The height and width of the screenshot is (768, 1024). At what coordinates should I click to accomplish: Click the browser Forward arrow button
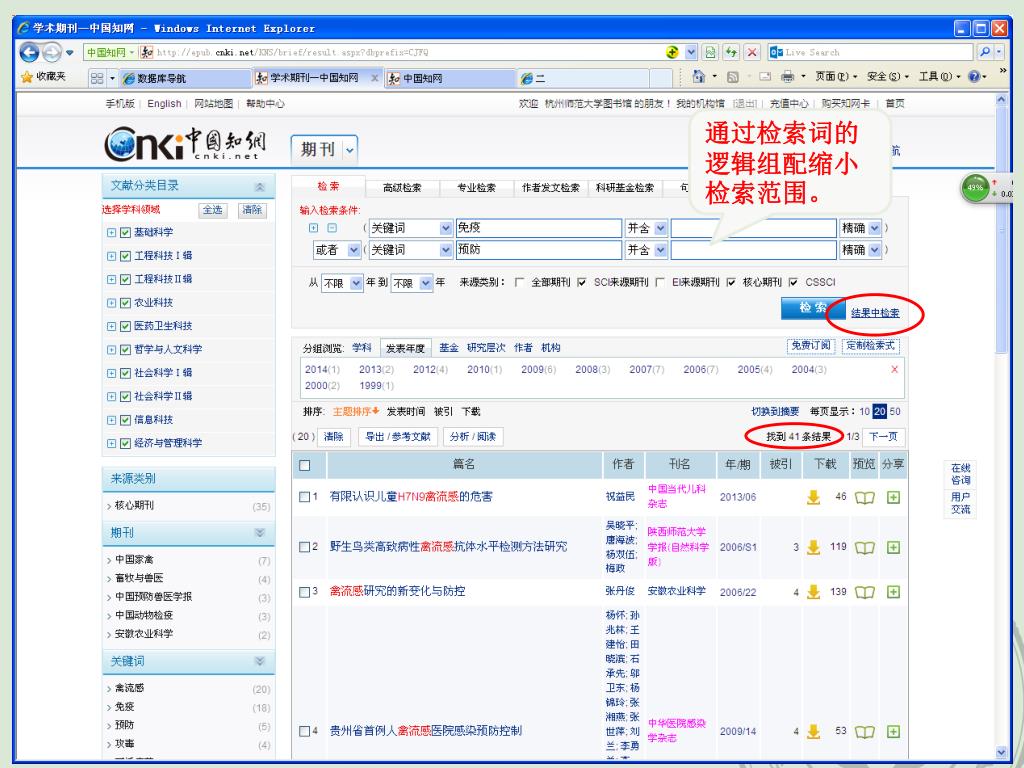[x=52, y=52]
